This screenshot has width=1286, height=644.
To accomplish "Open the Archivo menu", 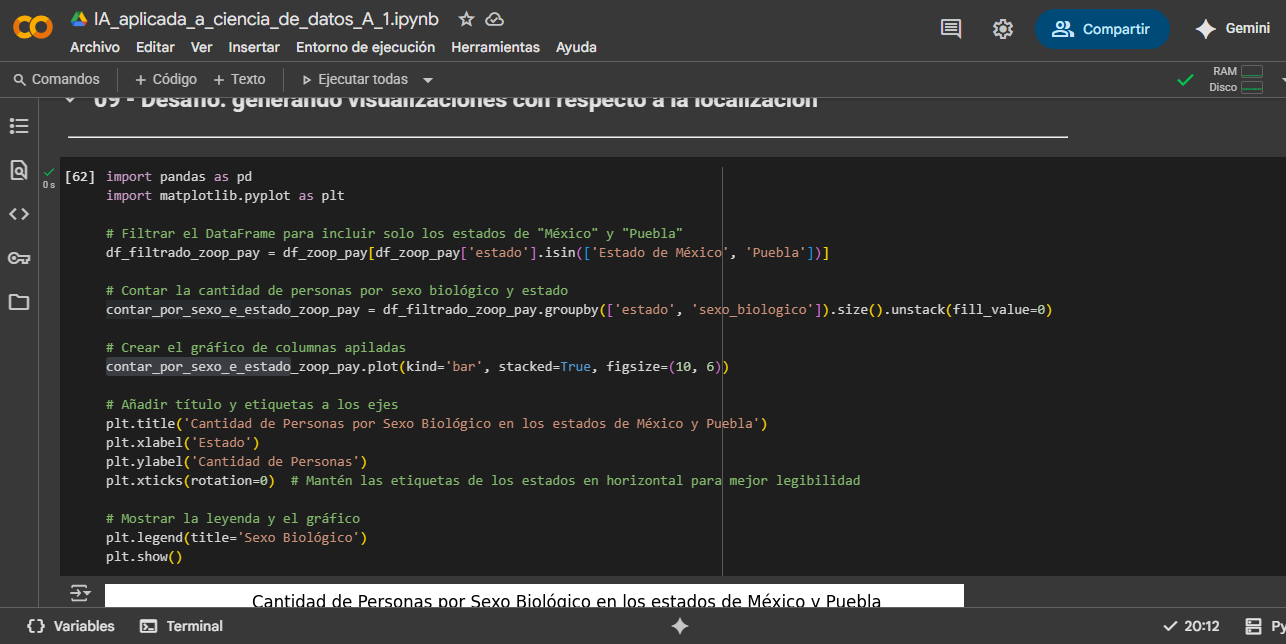I will pyautogui.click(x=95, y=47).
